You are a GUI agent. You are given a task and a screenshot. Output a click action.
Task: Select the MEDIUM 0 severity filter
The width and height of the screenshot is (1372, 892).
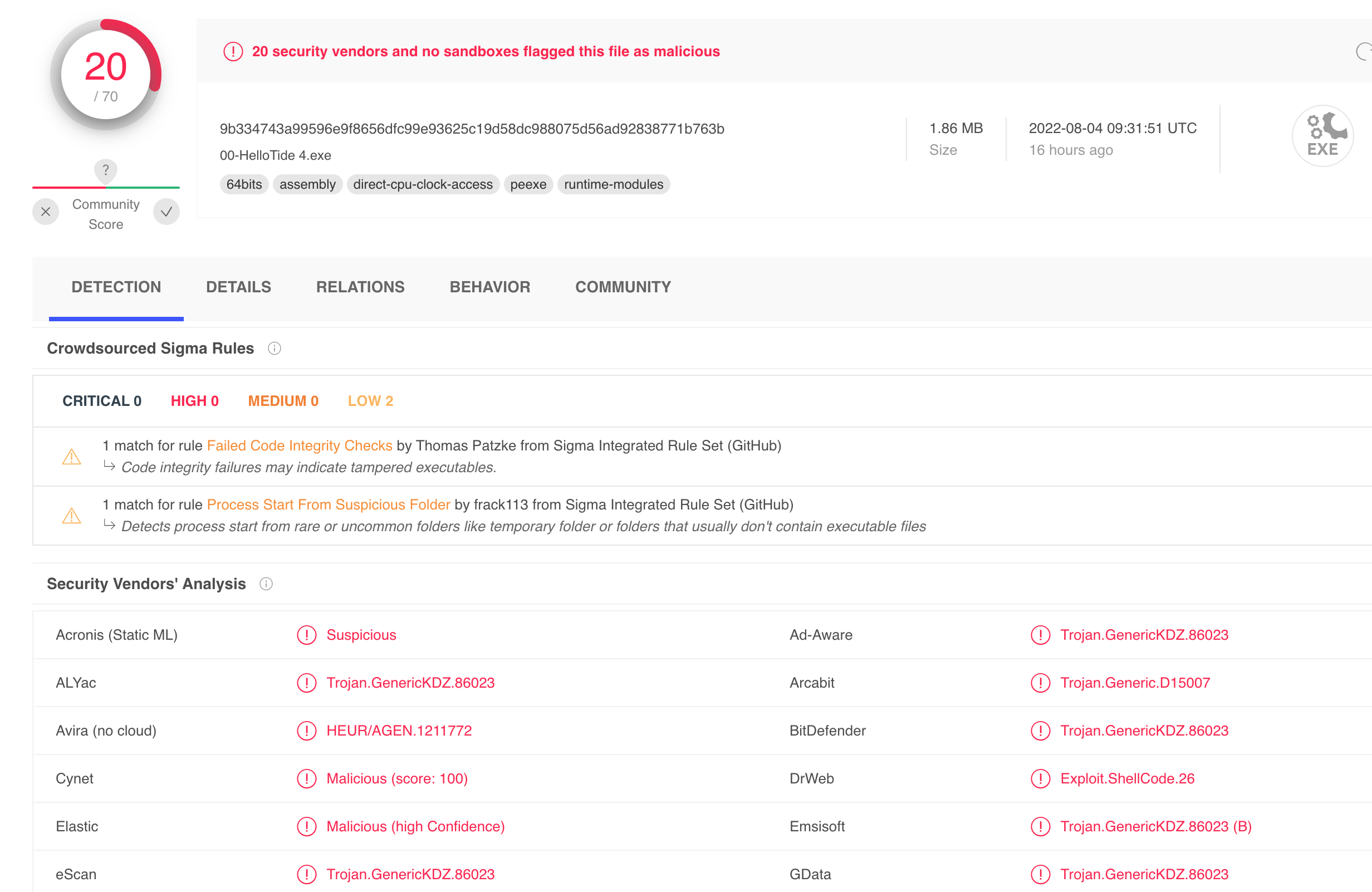pos(283,401)
